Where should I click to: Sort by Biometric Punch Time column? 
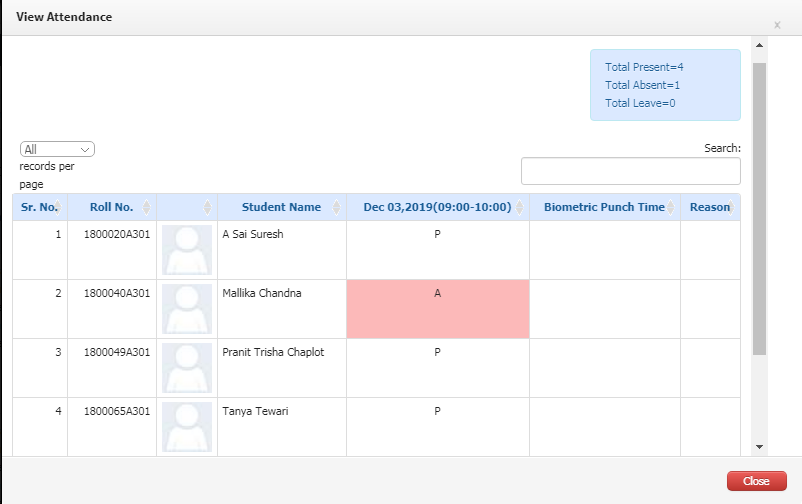(x=605, y=207)
